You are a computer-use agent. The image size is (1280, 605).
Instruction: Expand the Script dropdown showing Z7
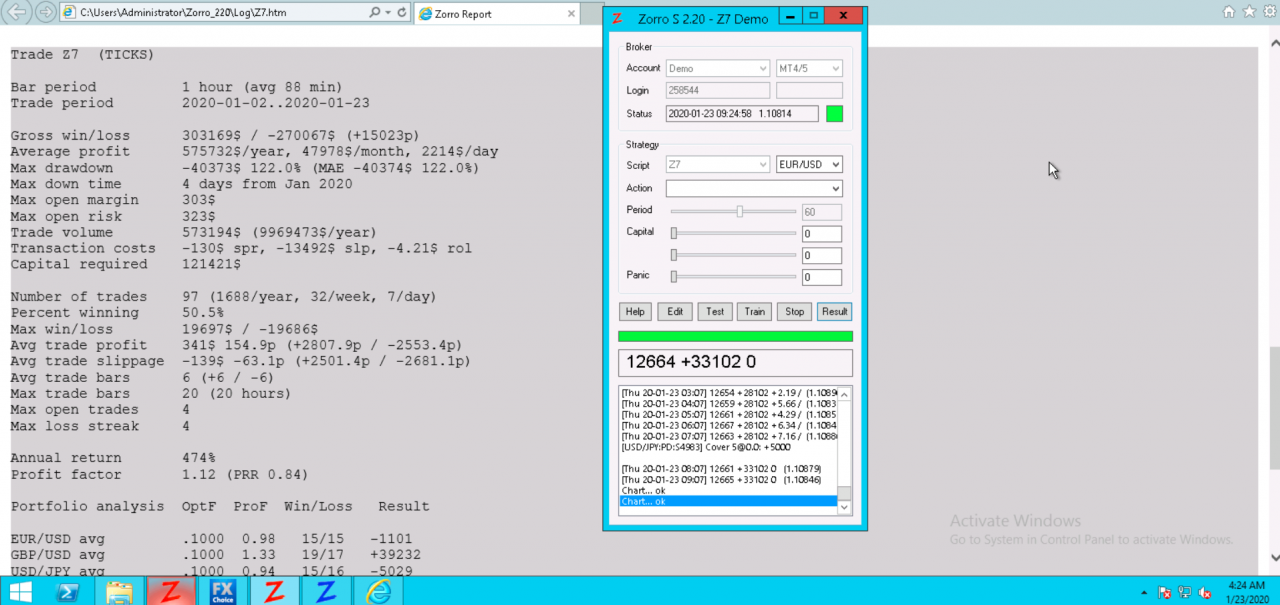(x=718, y=164)
